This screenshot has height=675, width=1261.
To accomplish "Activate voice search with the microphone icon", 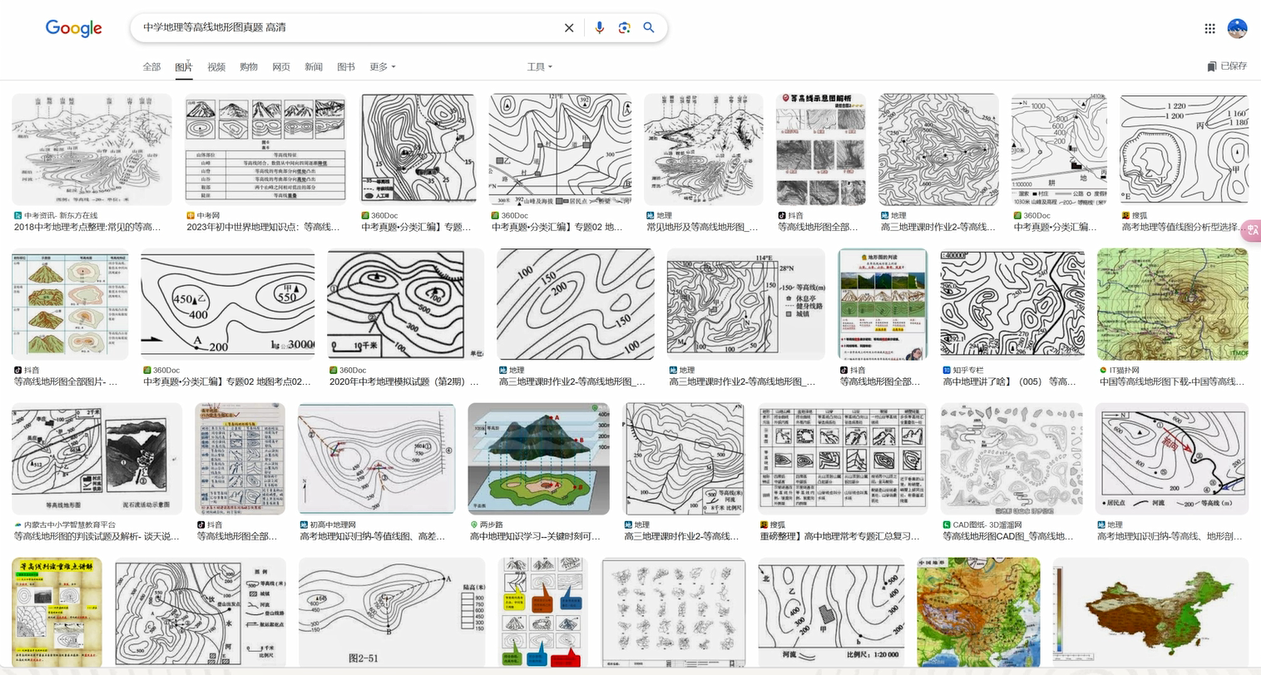I will (599, 27).
